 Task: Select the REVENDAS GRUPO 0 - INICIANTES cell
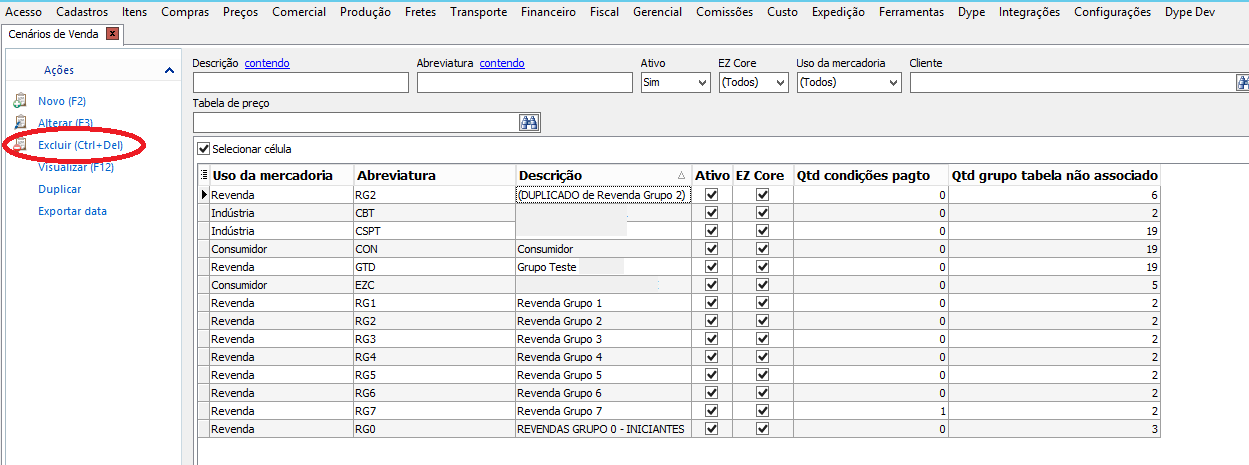tap(603, 429)
